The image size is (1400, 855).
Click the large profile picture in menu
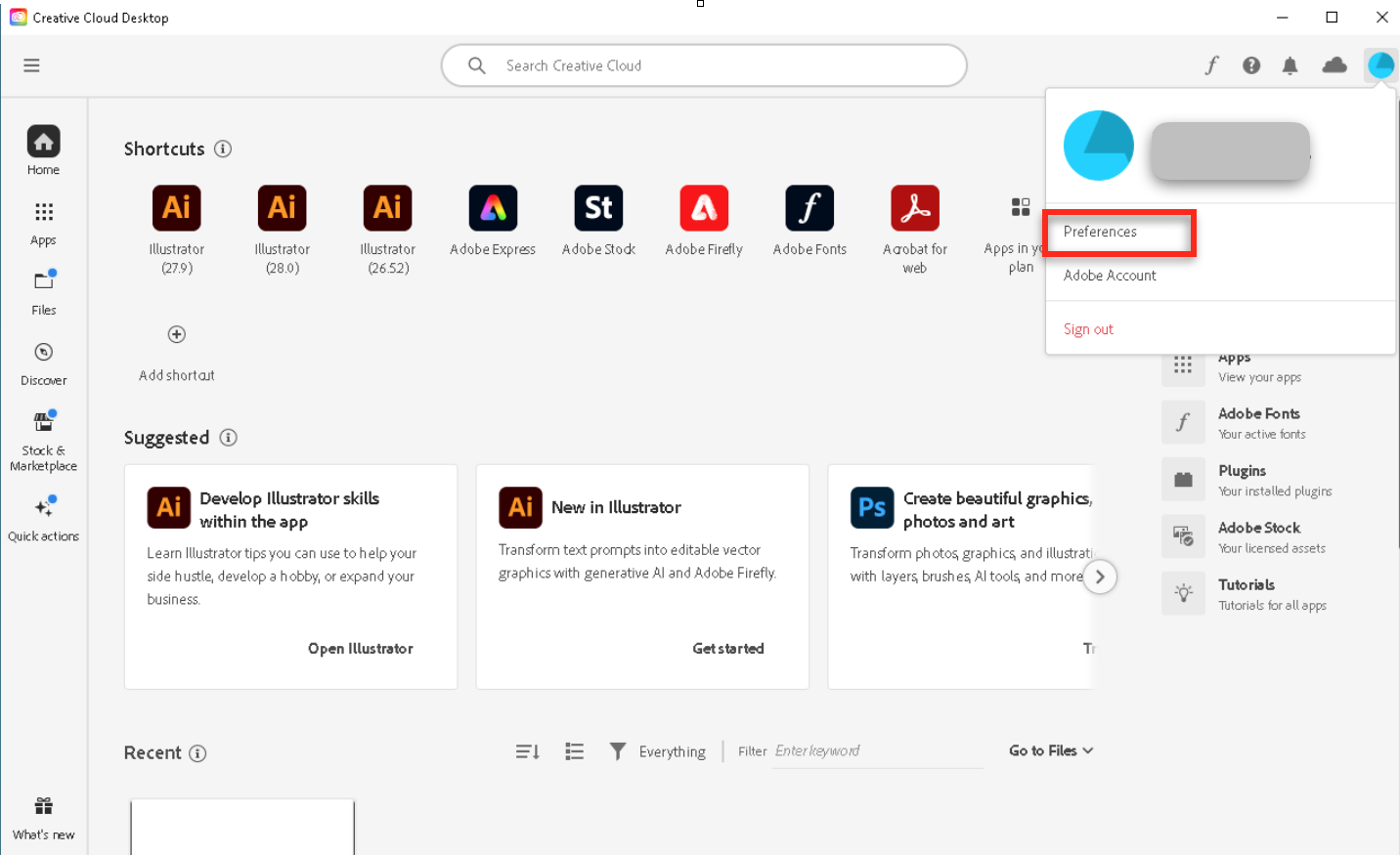point(1099,146)
